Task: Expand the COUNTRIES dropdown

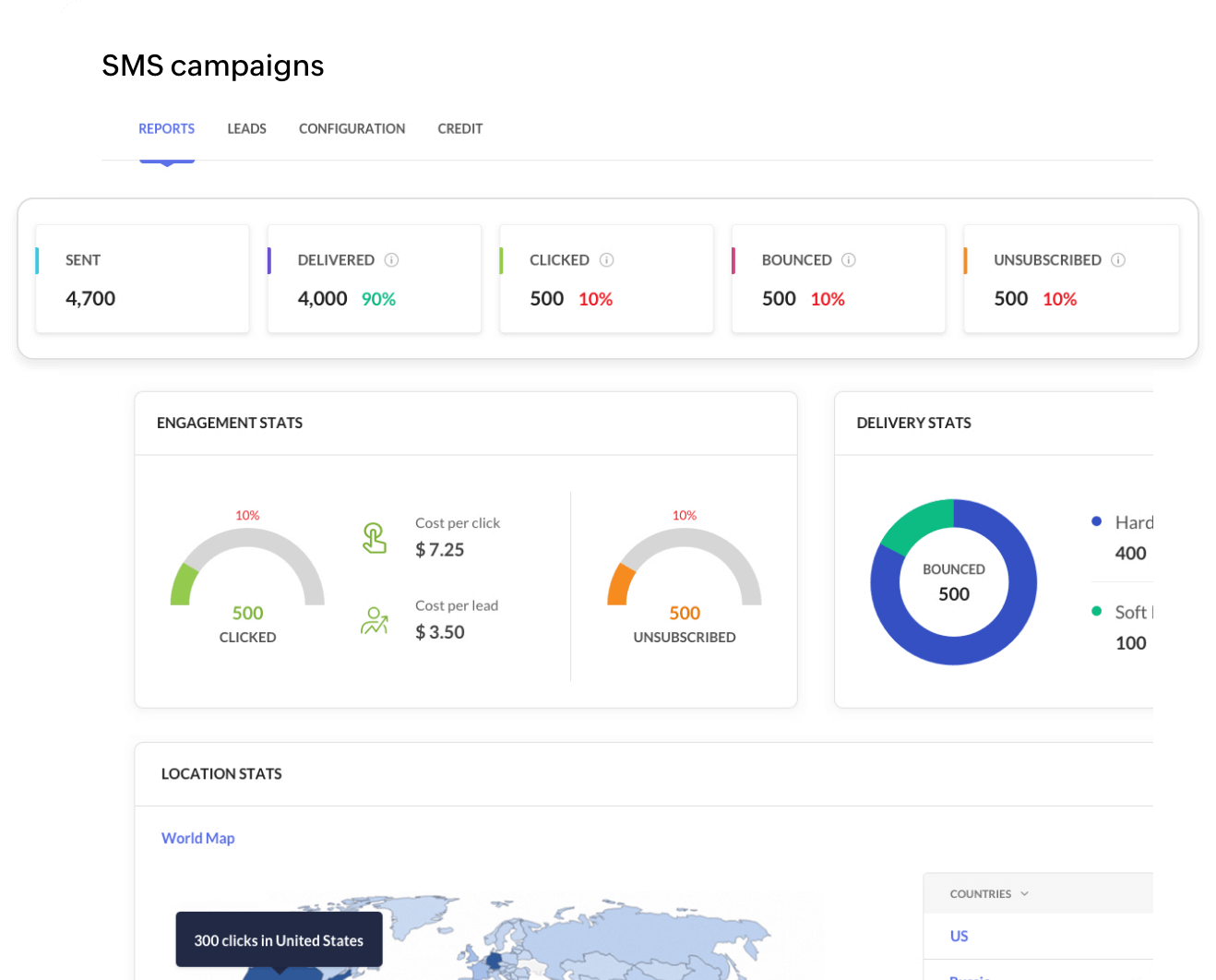Action: 988,893
